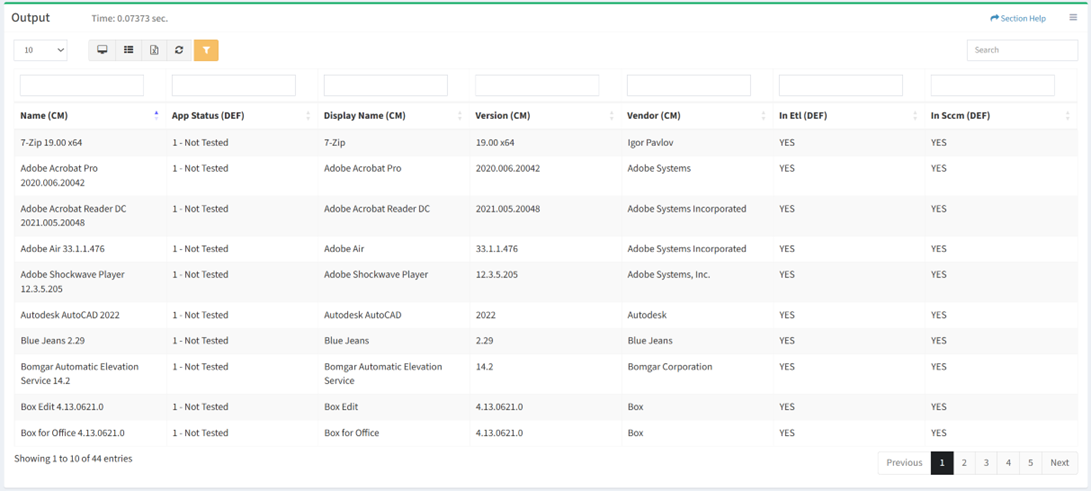
Task: Click the monitor display view icon
Action: (x=102, y=50)
